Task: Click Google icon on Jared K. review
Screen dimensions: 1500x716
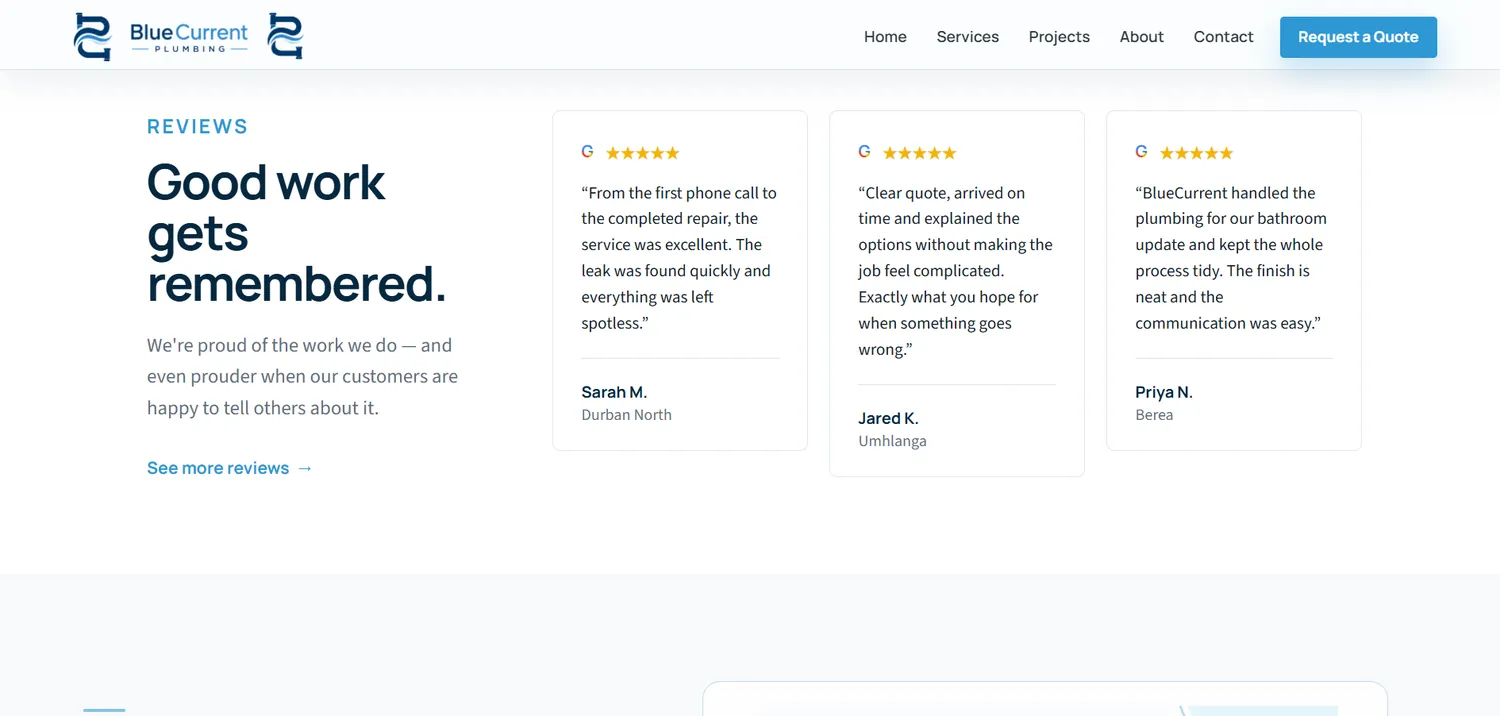Action: 865,152
